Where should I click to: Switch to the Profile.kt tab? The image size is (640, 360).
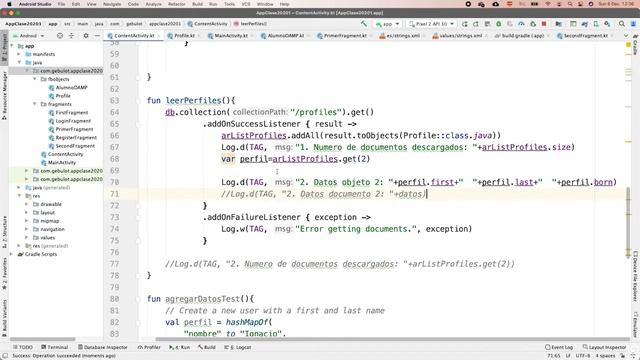click(x=183, y=36)
